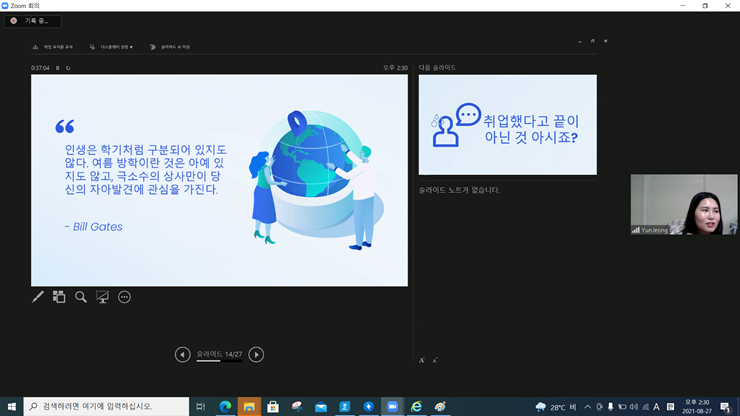Click the magnifier zoom into slide icon
Image resolution: width=740 pixels, height=416 pixels.
(x=81, y=297)
